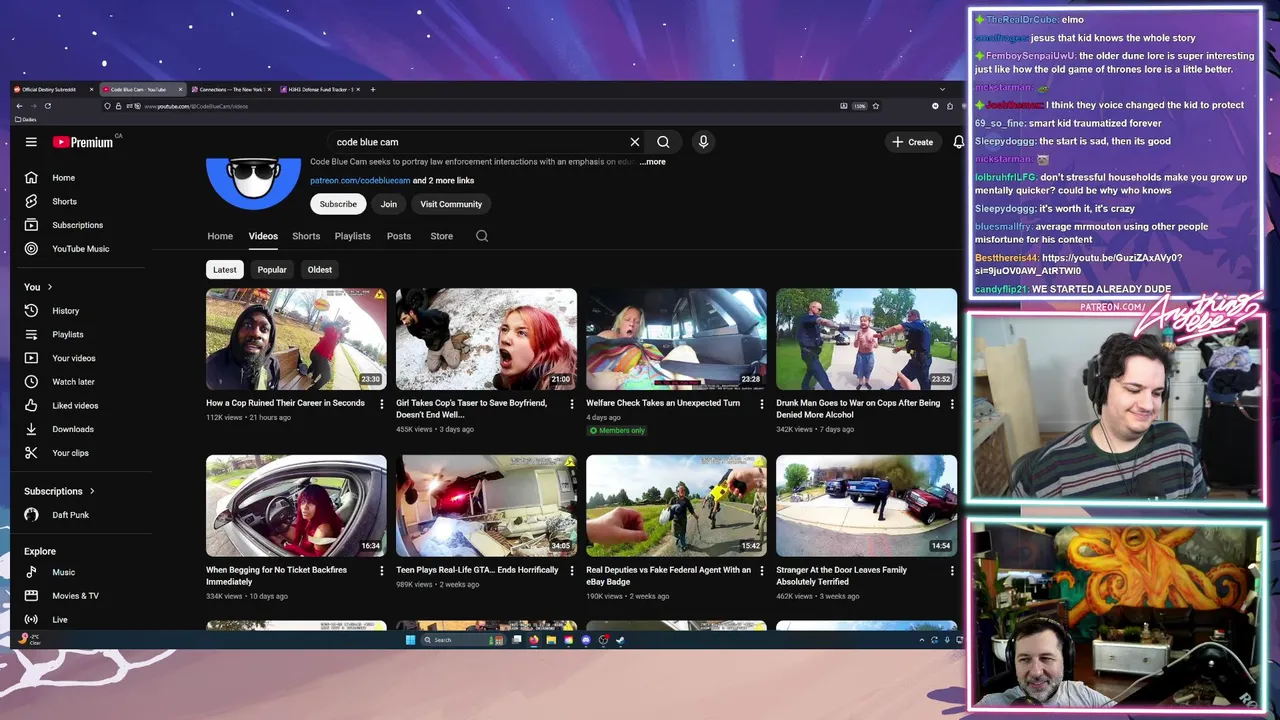Switch to the channel Posts tab
Image resolution: width=1280 pixels, height=720 pixels.
(x=399, y=236)
